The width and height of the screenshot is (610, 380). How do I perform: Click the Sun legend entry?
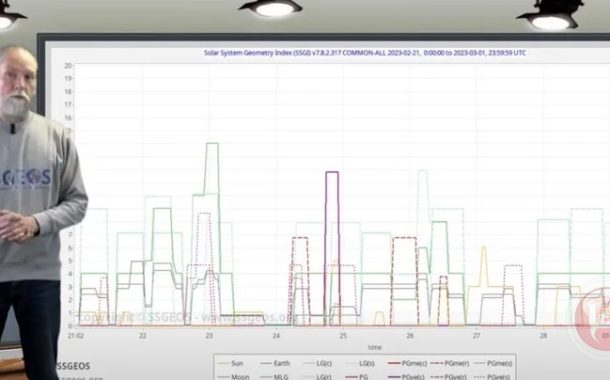tap(231, 363)
